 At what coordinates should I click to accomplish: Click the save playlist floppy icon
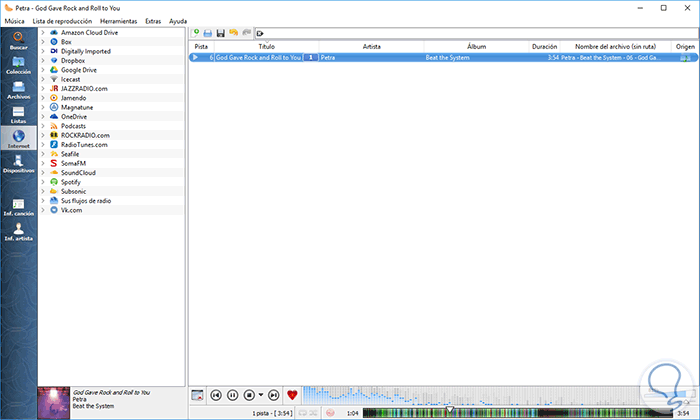click(x=221, y=33)
